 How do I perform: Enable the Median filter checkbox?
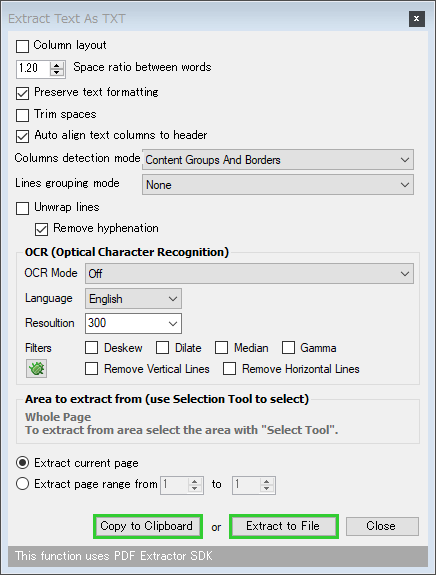click(x=221, y=348)
